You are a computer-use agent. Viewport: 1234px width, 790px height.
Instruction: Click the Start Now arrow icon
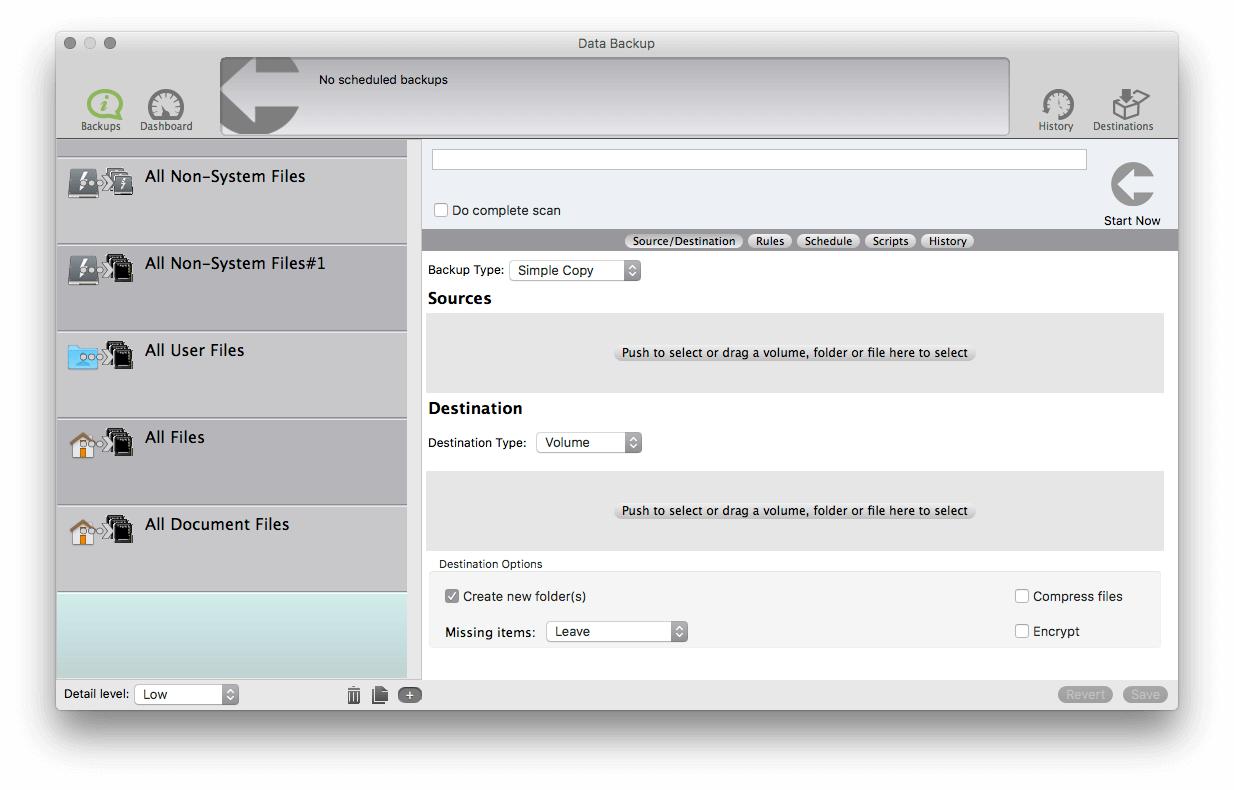coord(1131,185)
